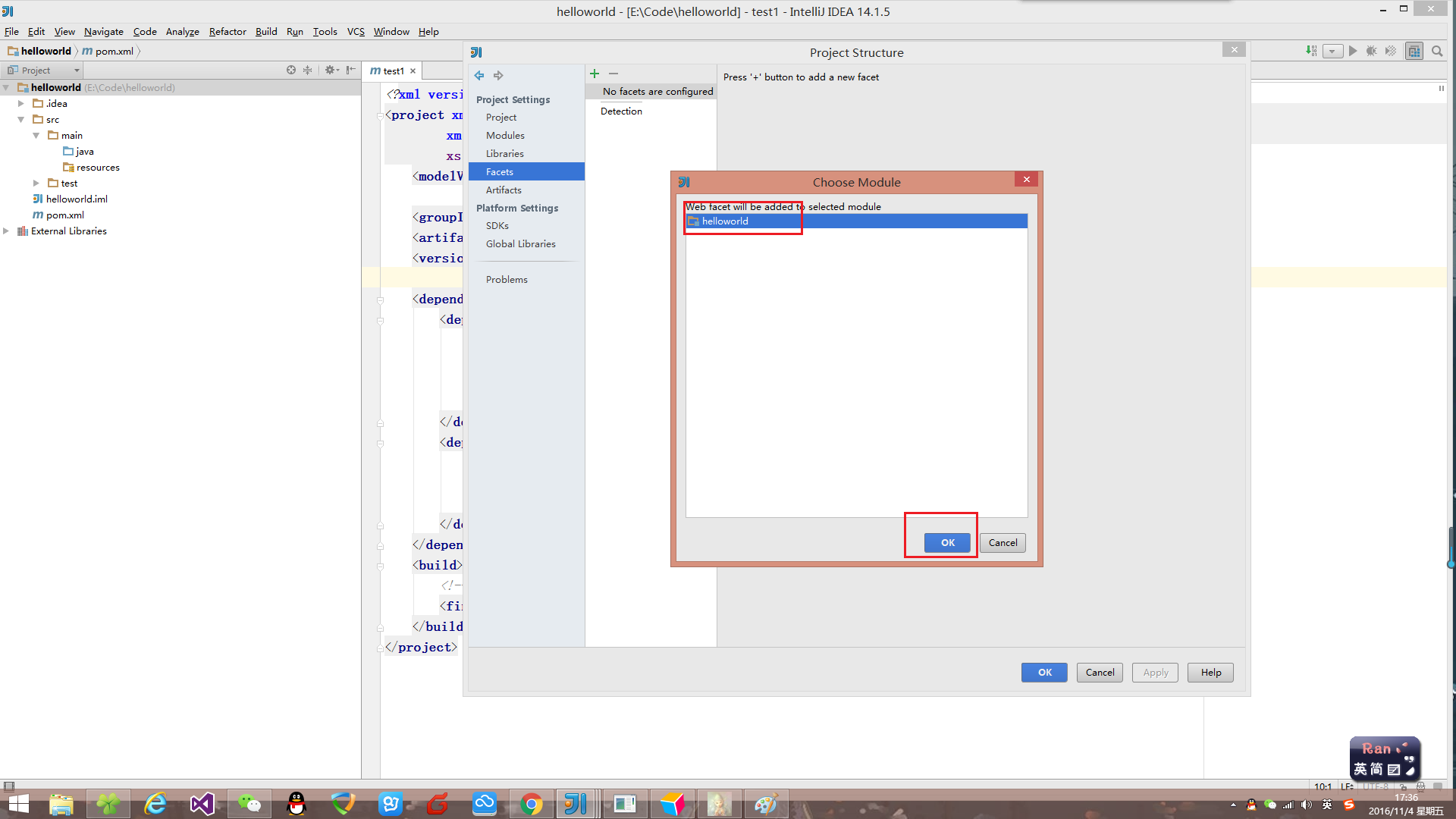Image resolution: width=1456 pixels, height=819 pixels.
Task: Go forward with the right arrow in Project Structure
Action: tap(498, 76)
